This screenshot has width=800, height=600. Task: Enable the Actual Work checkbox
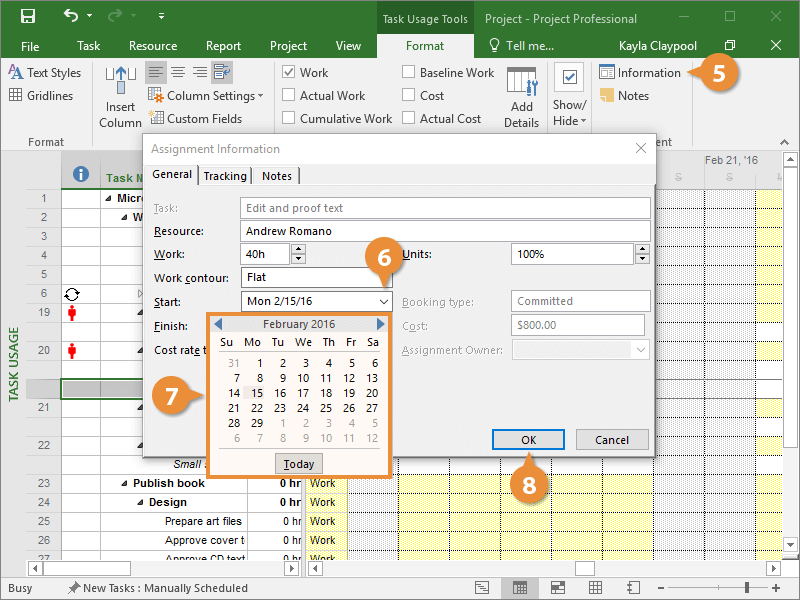tap(289, 96)
